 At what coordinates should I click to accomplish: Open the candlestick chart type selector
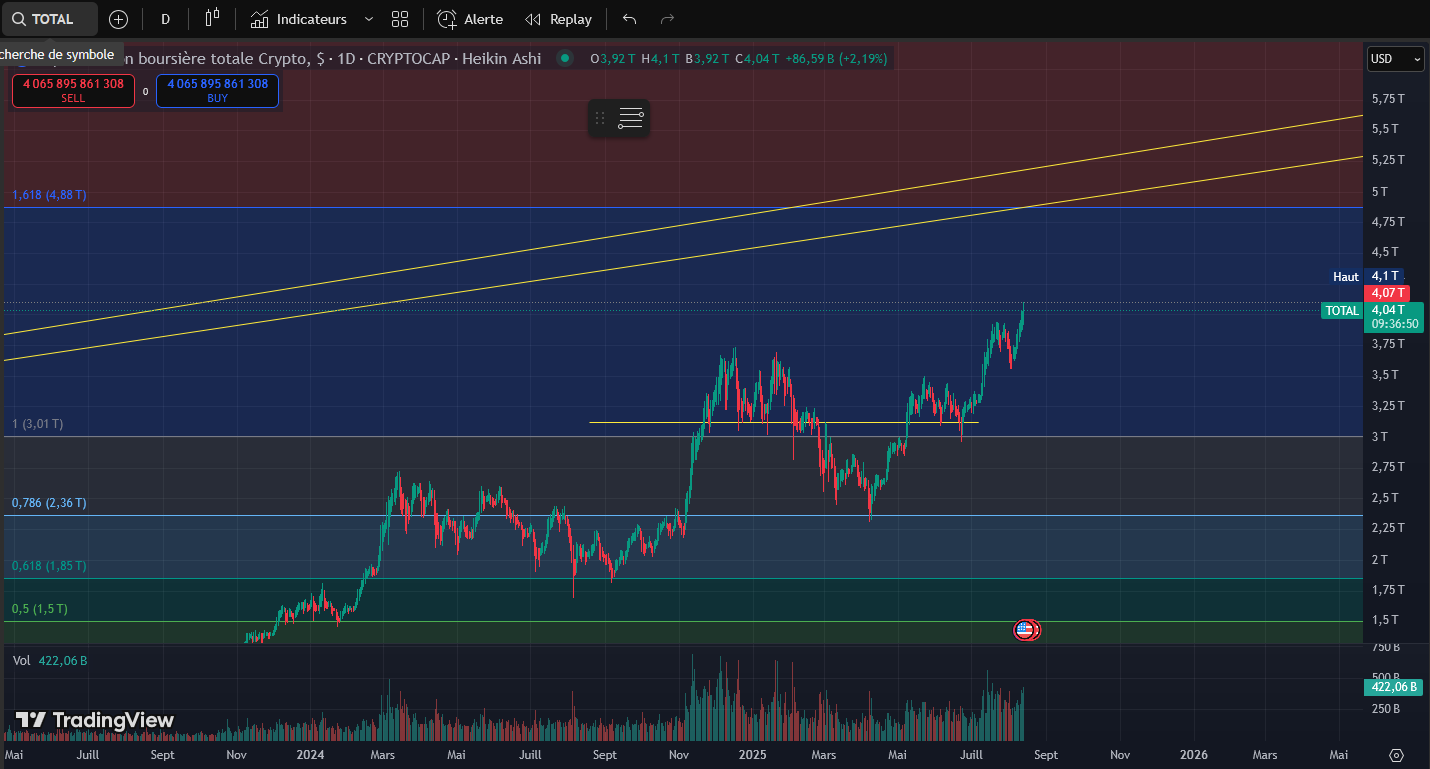pos(212,19)
